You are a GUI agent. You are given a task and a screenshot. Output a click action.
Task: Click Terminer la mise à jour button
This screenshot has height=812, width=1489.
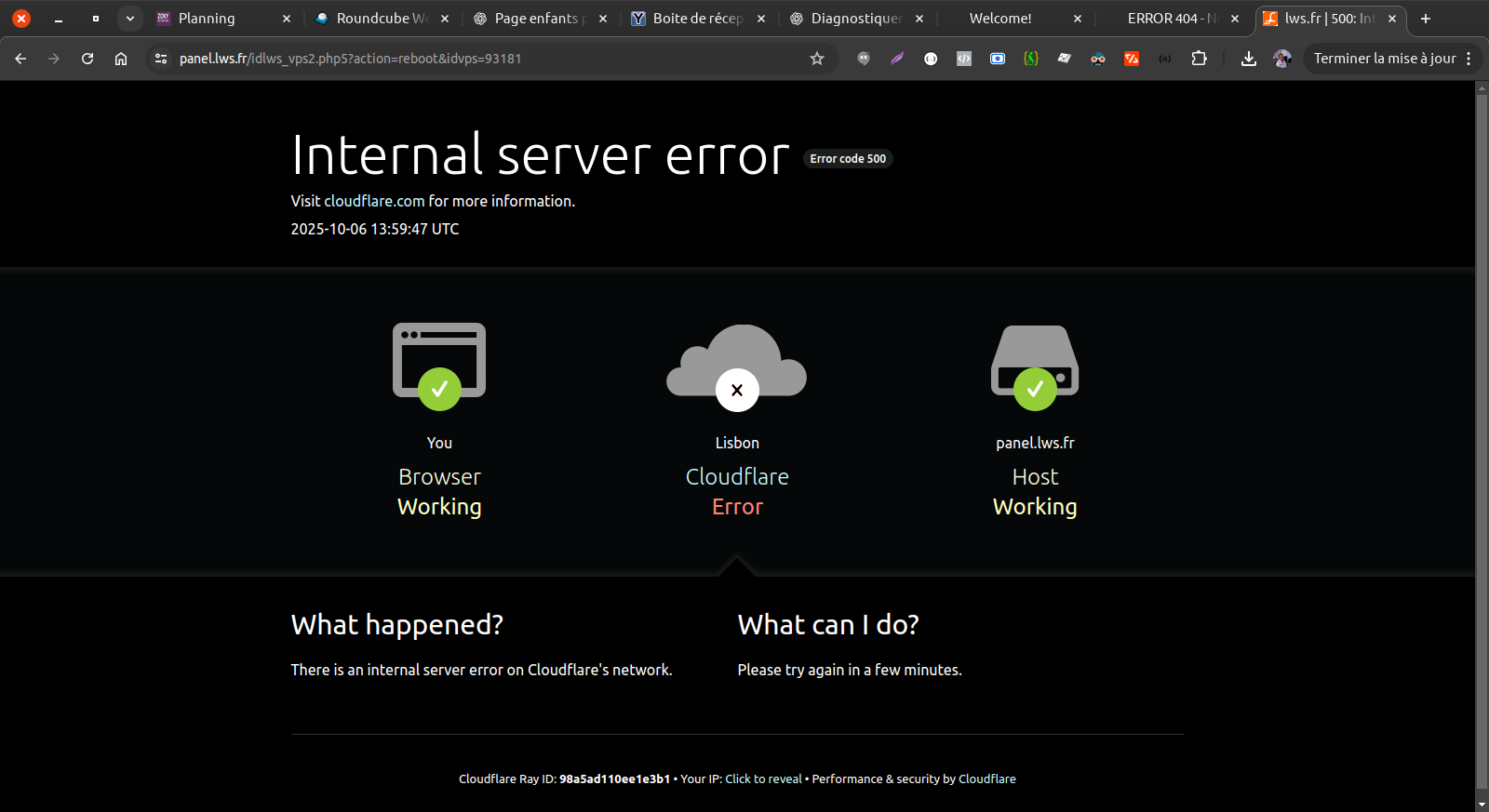pos(1384,59)
